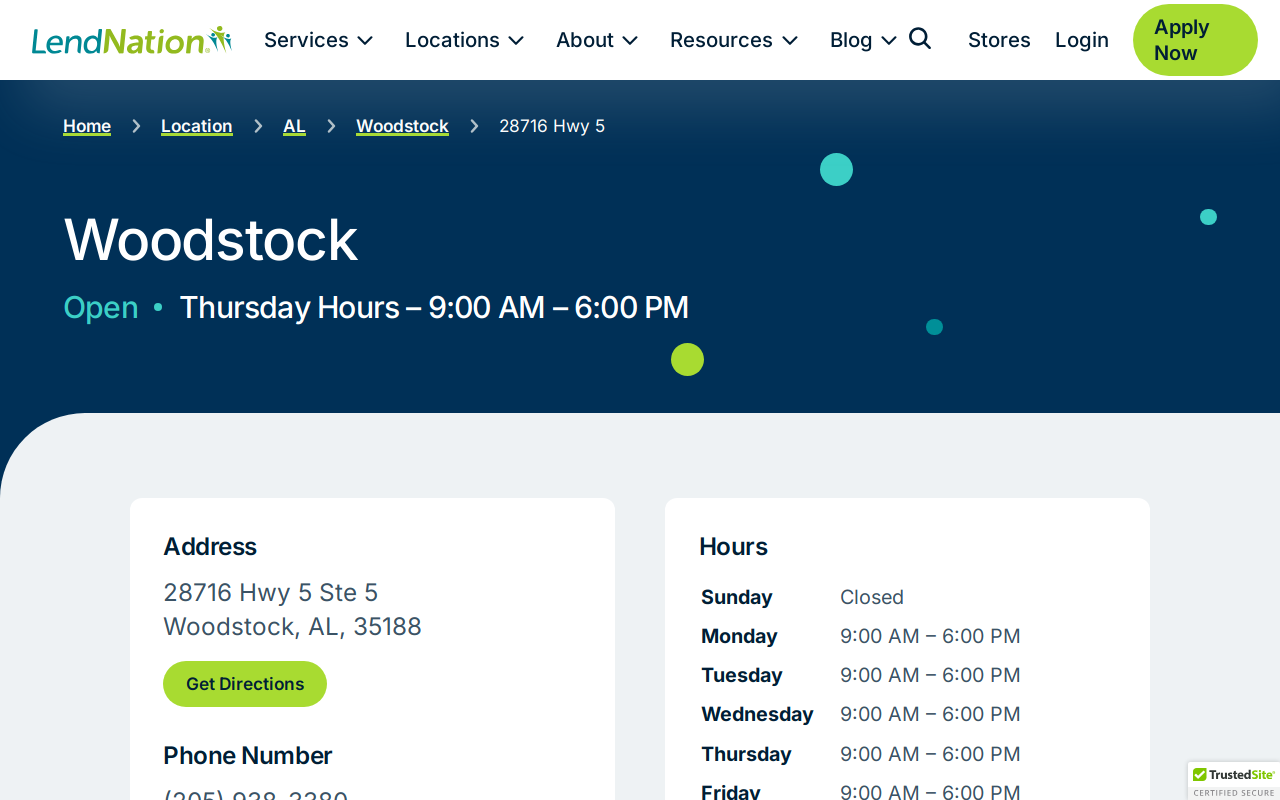The image size is (1280, 800).
Task: Follow the AL breadcrumb link
Action: tap(294, 126)
